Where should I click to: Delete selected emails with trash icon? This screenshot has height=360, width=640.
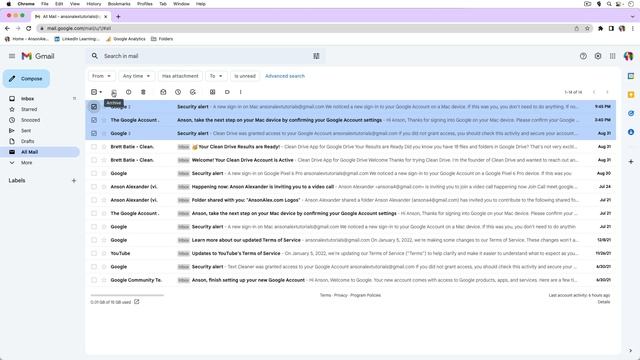143,92
